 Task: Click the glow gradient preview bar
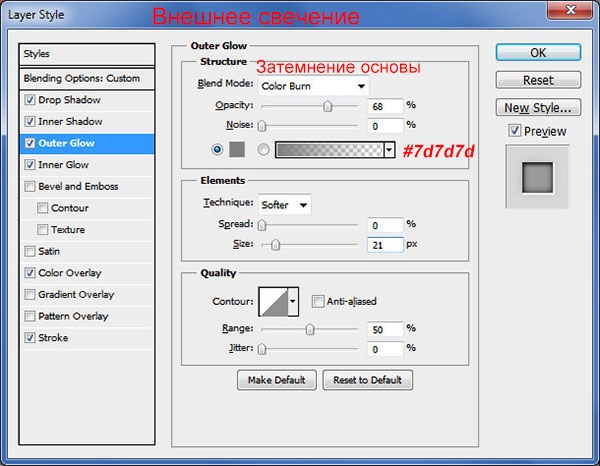(329, 150)
